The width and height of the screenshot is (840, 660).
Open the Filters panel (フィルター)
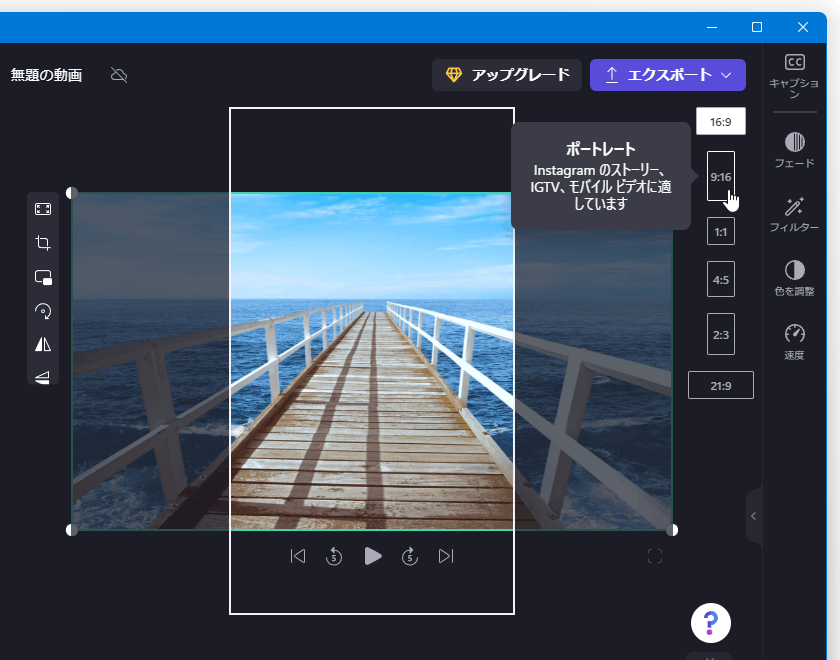794,214
